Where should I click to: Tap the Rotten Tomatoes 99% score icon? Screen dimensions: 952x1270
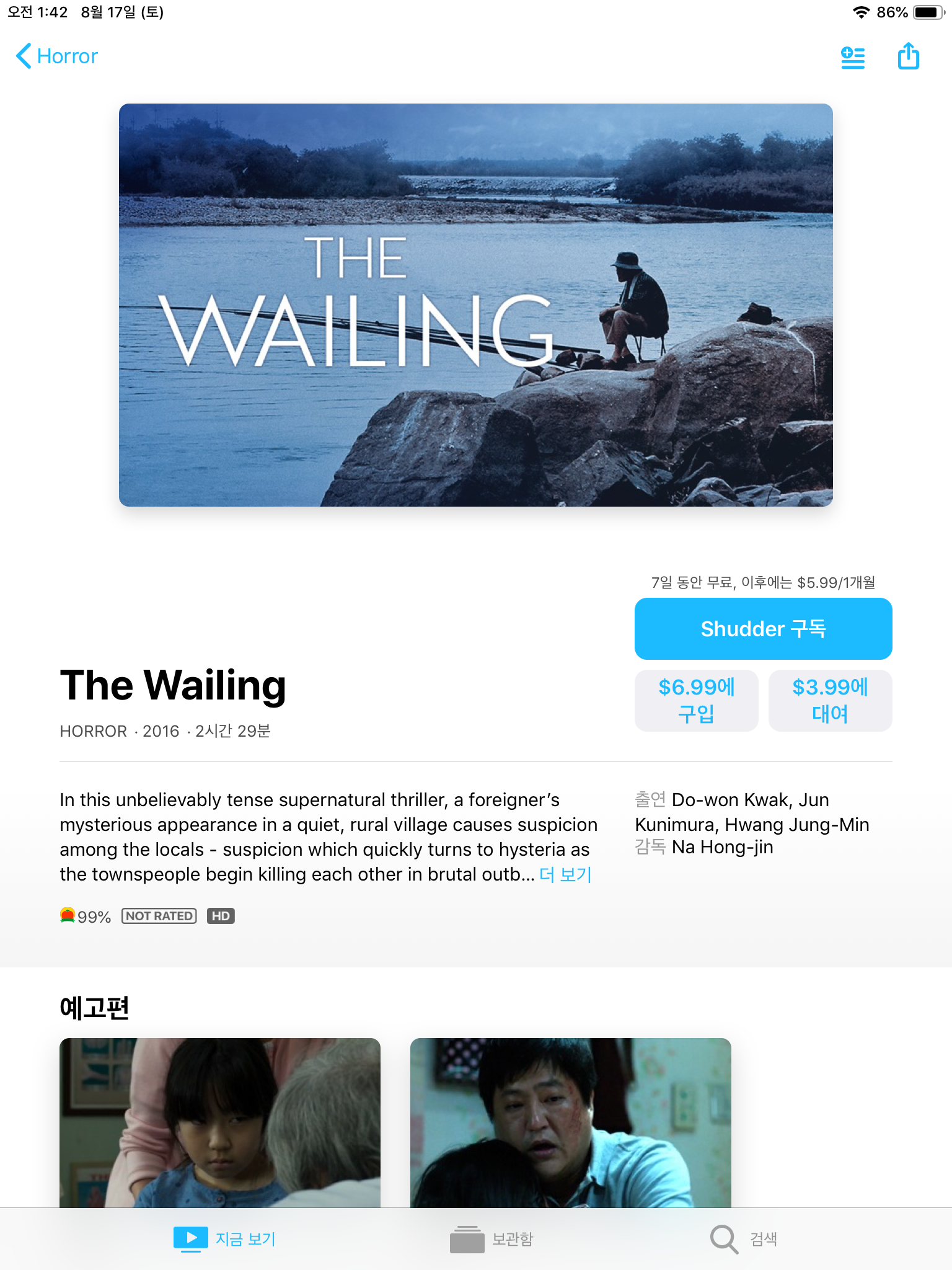click(68, 915)
